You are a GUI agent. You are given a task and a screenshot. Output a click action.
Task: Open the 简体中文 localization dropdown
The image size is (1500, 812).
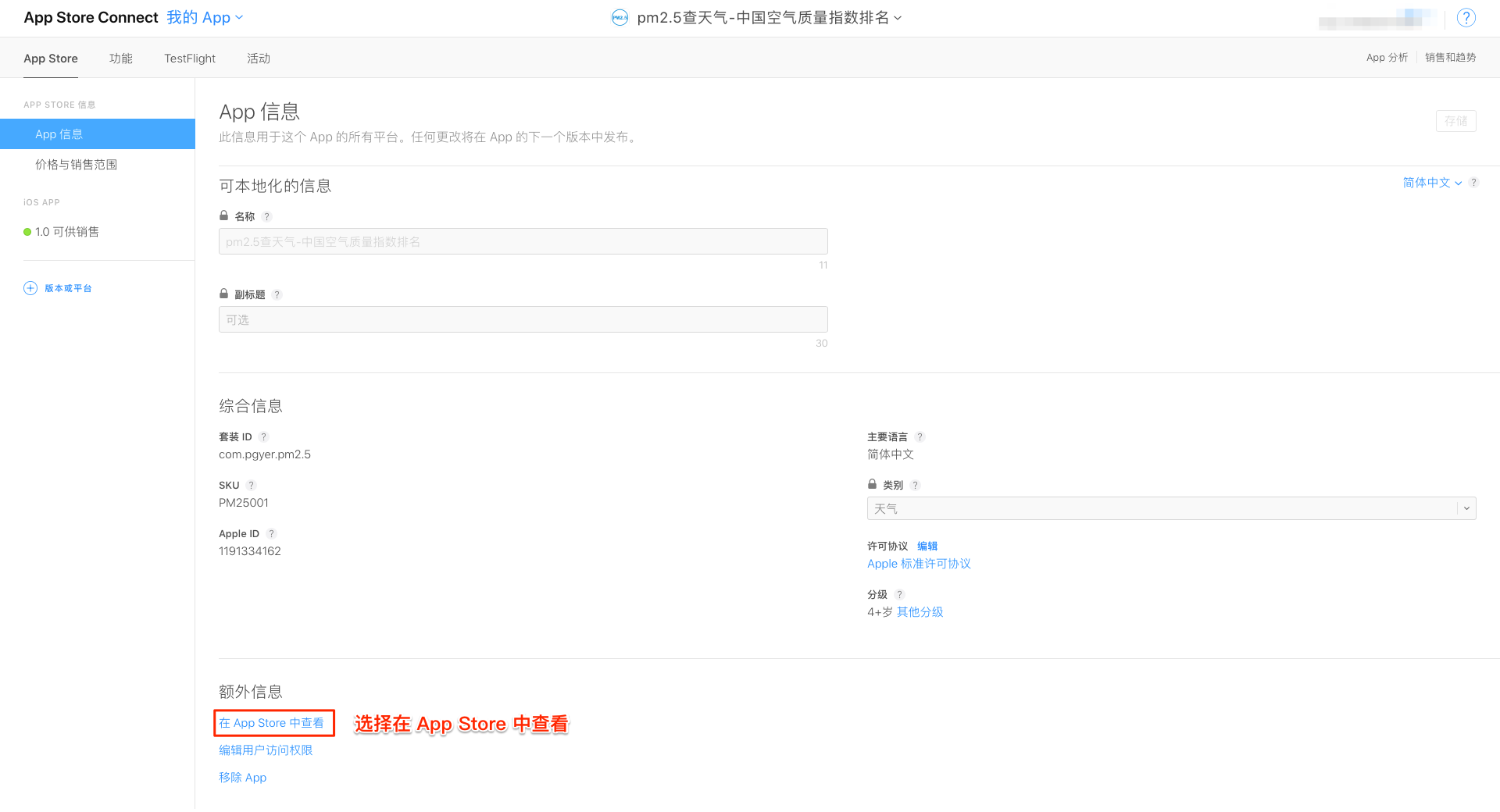1432,183
